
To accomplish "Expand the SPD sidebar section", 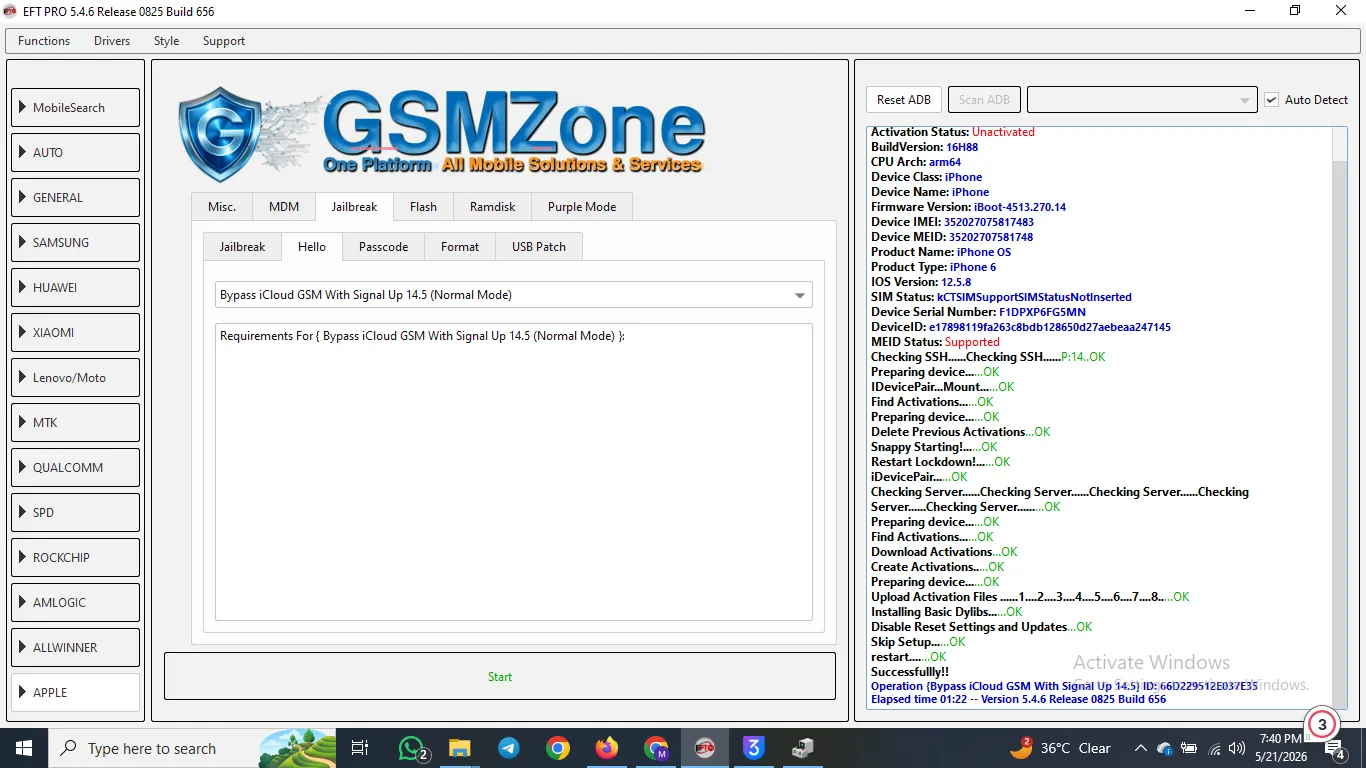I will [76, 513].
